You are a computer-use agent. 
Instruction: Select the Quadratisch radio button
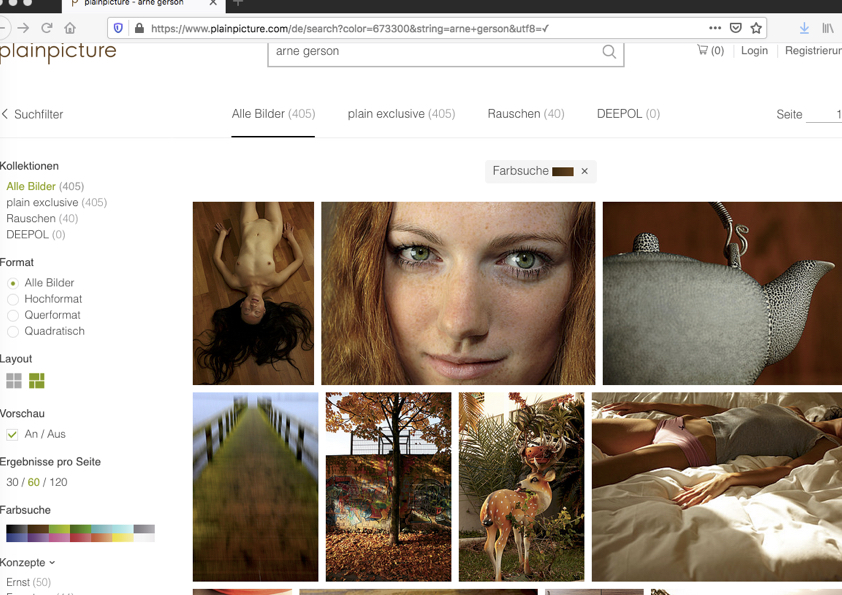(13, 331)
